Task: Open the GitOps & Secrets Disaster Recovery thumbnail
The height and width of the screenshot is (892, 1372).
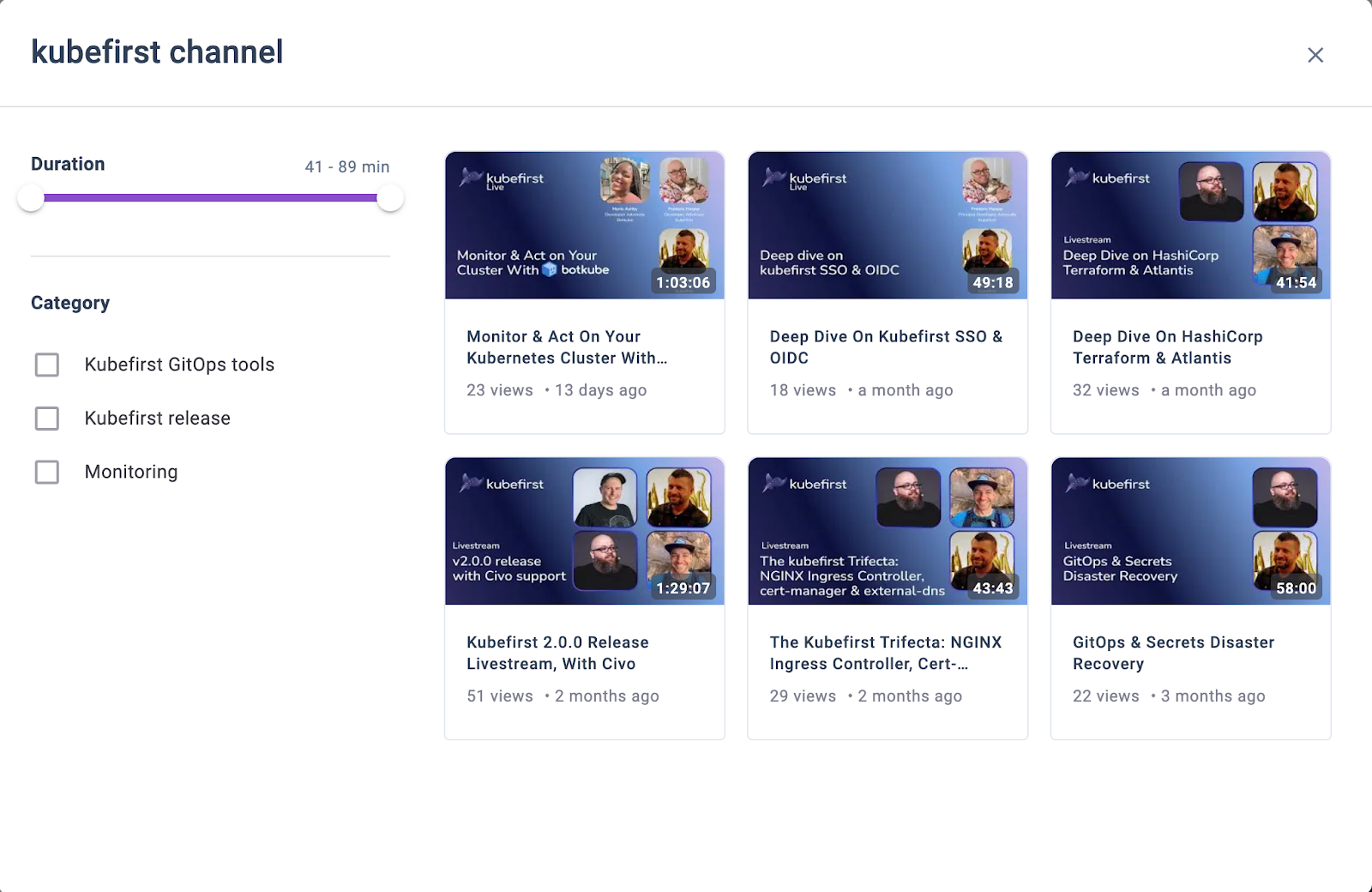Action: pyautogui.click(x=1191, y=532)
